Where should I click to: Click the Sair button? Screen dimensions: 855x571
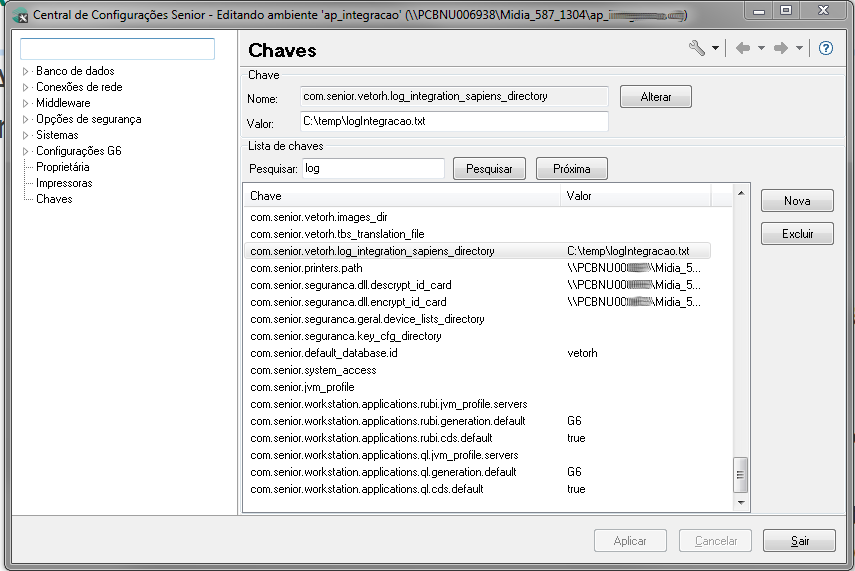click(799, 540)
